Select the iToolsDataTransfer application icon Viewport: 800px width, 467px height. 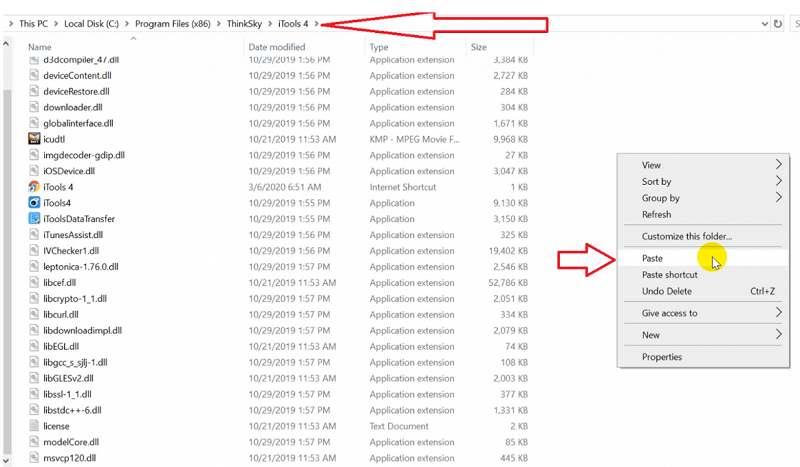34,219
